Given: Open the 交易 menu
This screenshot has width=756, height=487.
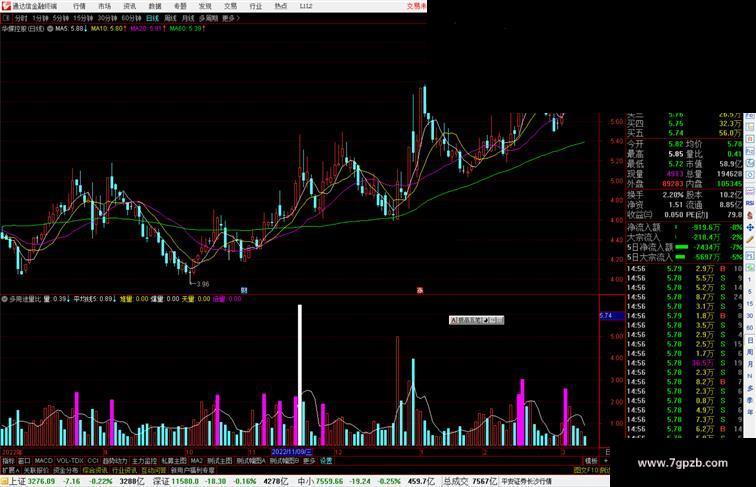Looking at the screenshot, I should coord(230,6).
